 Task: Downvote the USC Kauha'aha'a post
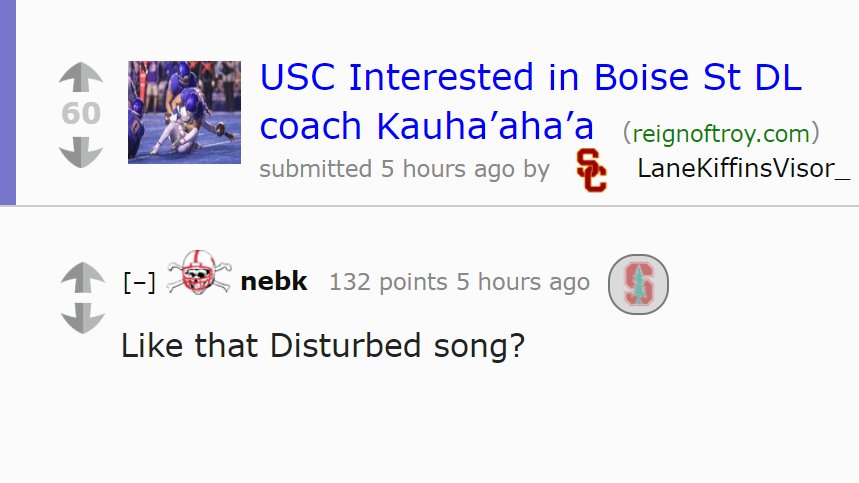click(x=81, y=152)
